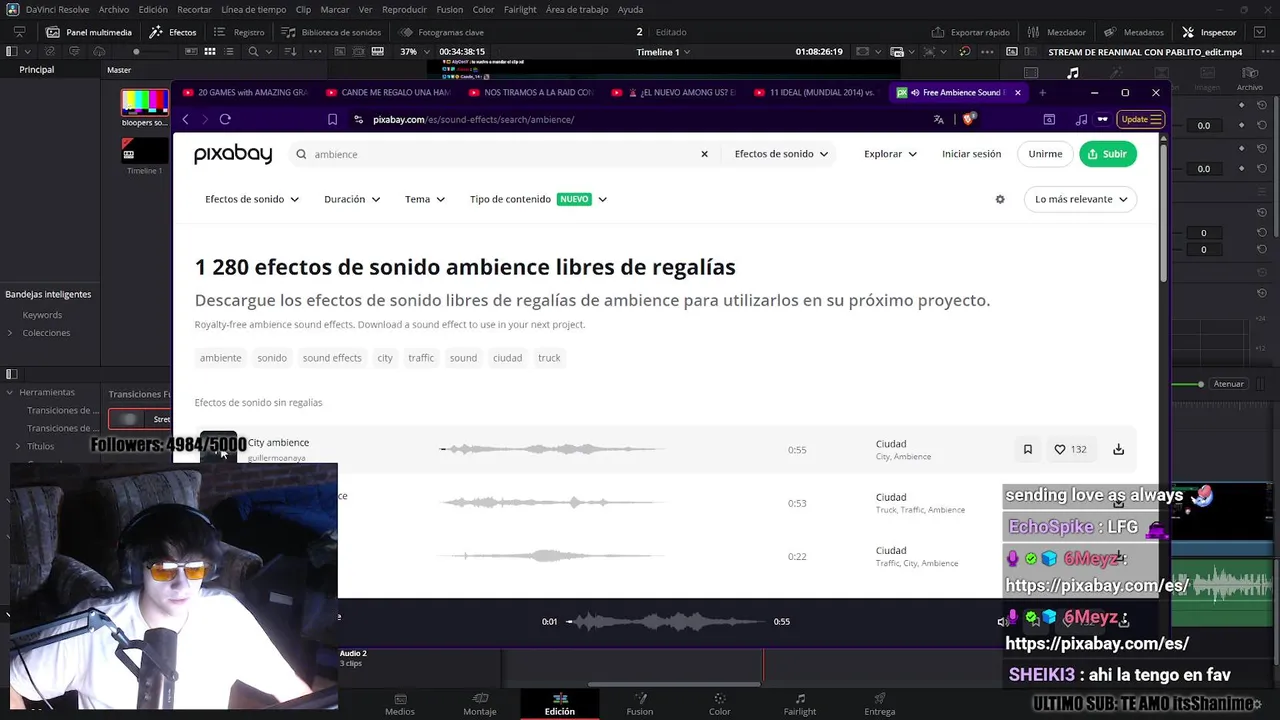Open the Registro panel in DaVinci Resolve
Viewport: 1280px width, 720px height.
click(239, 32)
